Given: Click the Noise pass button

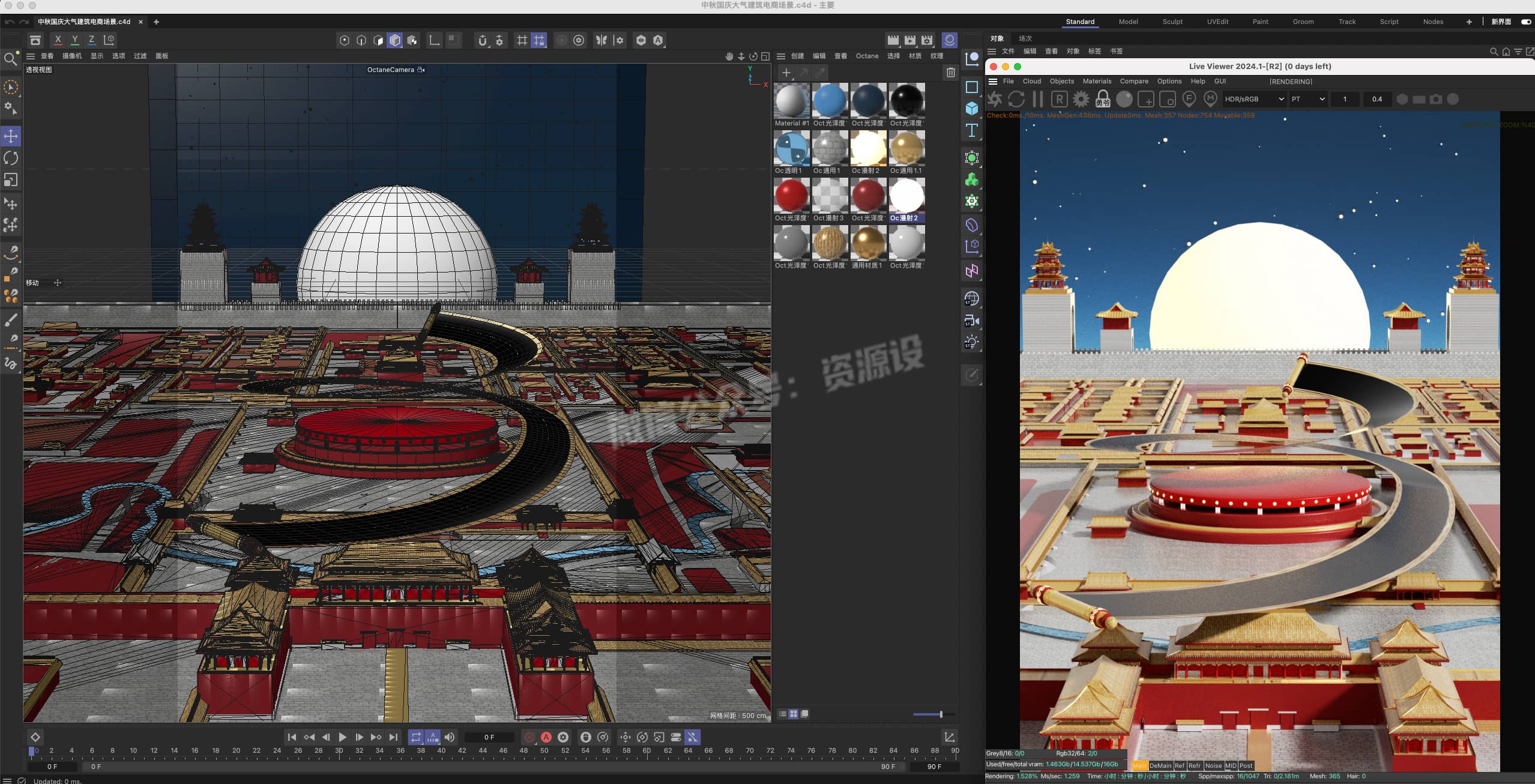Looking at the screenshot, I should pyautogui.click(x=1213, y=765).
